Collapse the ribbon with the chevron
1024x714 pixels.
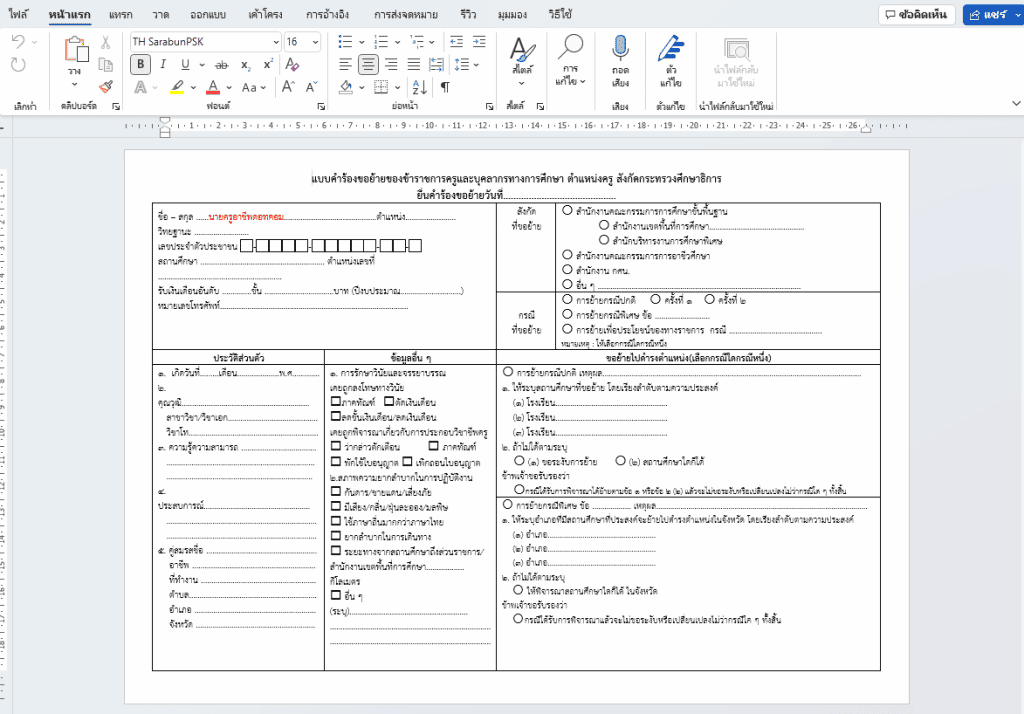(1016, 103)
